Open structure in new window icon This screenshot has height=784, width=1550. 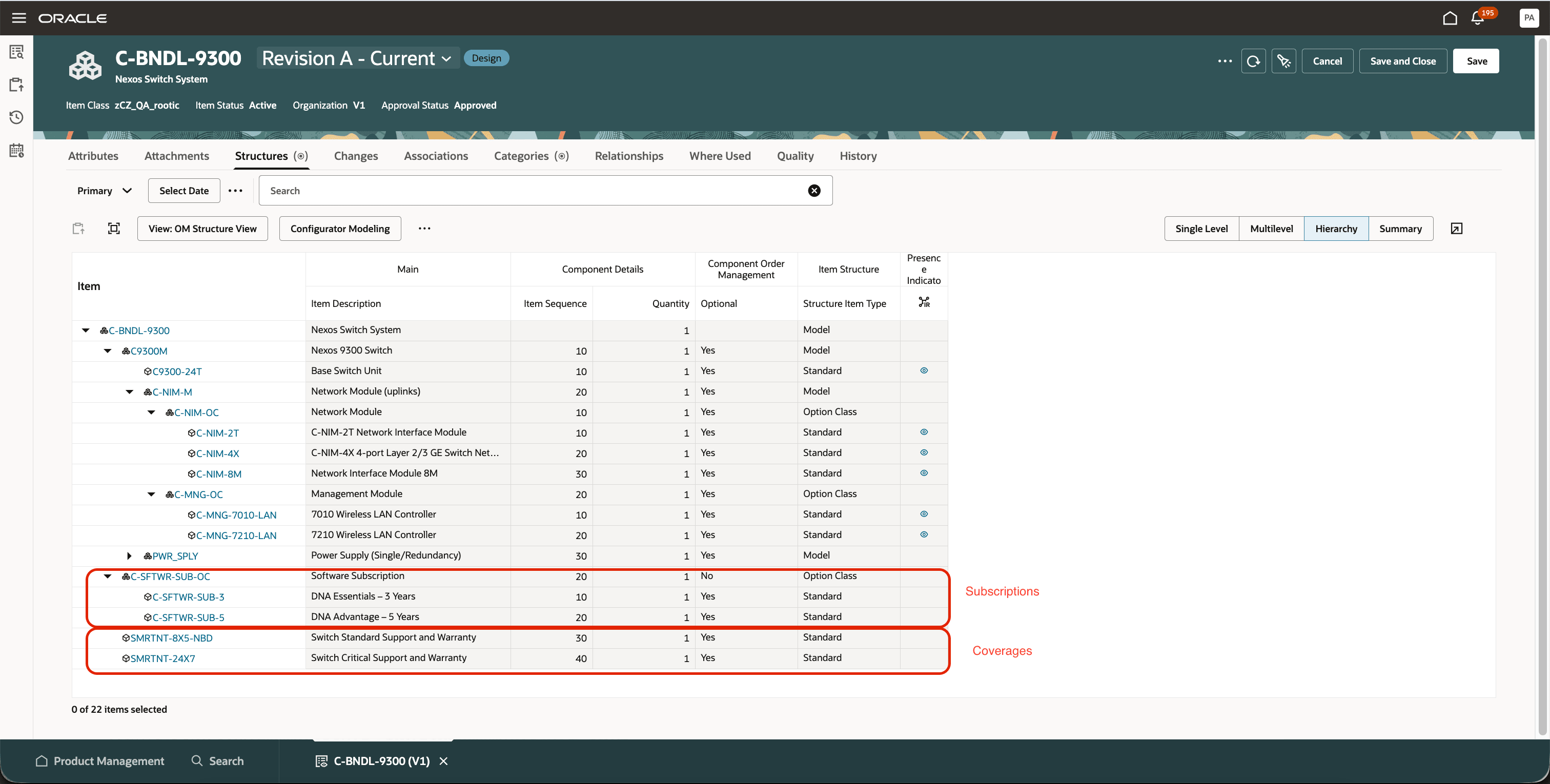(x=1456, y=229)
